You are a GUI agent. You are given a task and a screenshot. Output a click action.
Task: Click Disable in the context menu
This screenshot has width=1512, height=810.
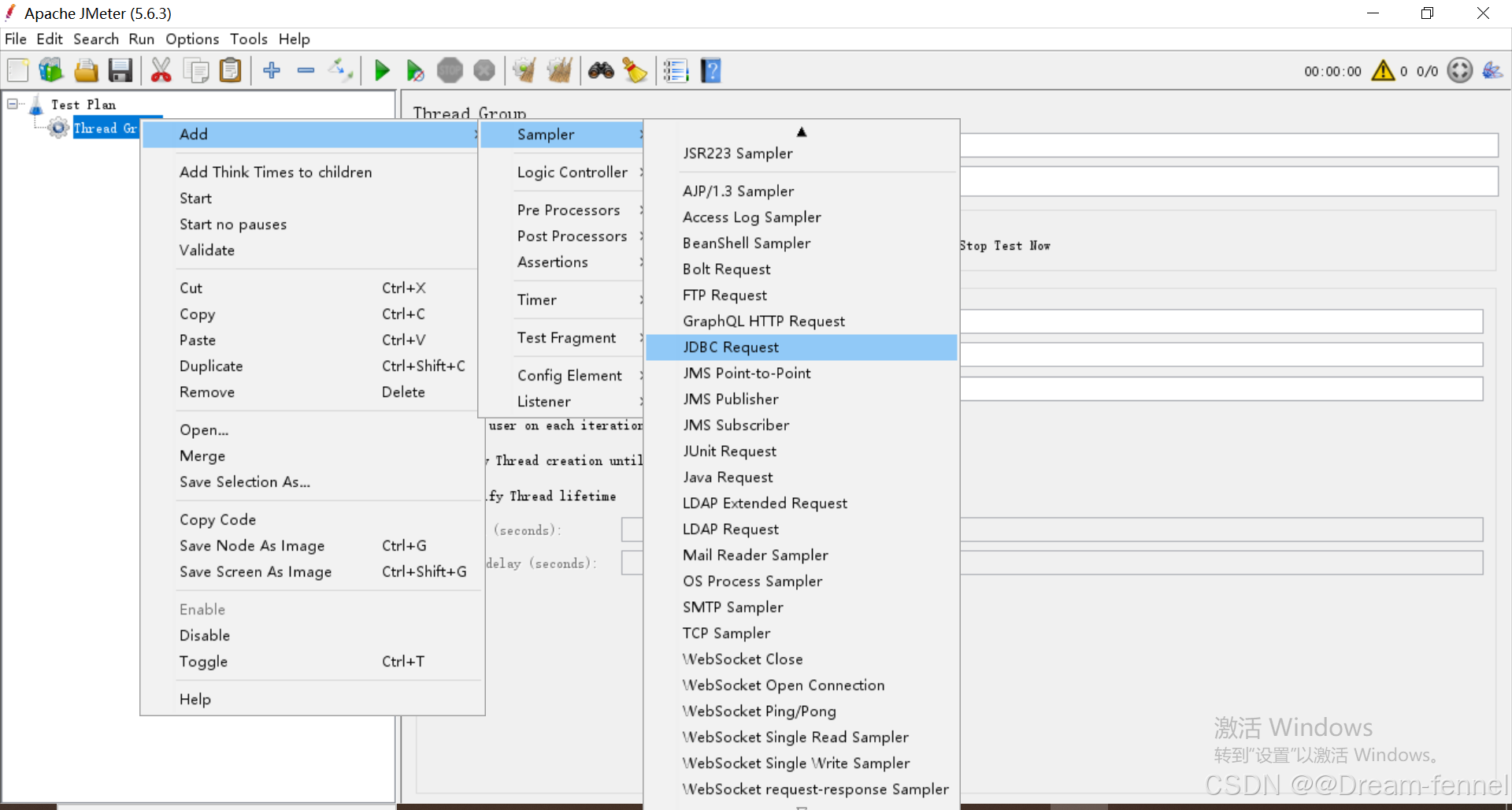(x=312, y=635)
